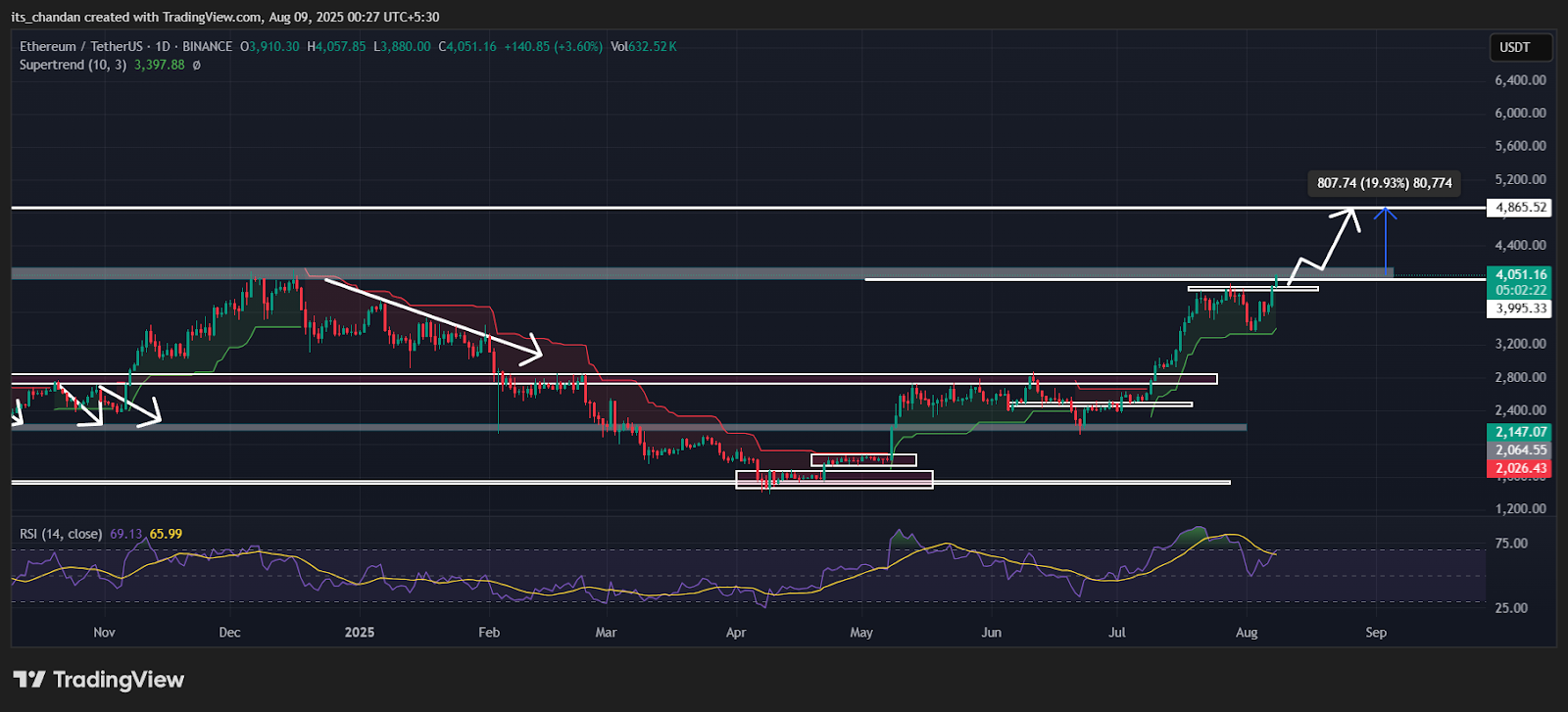Click 25.00 on the RSI axis

click(1511, 608)
